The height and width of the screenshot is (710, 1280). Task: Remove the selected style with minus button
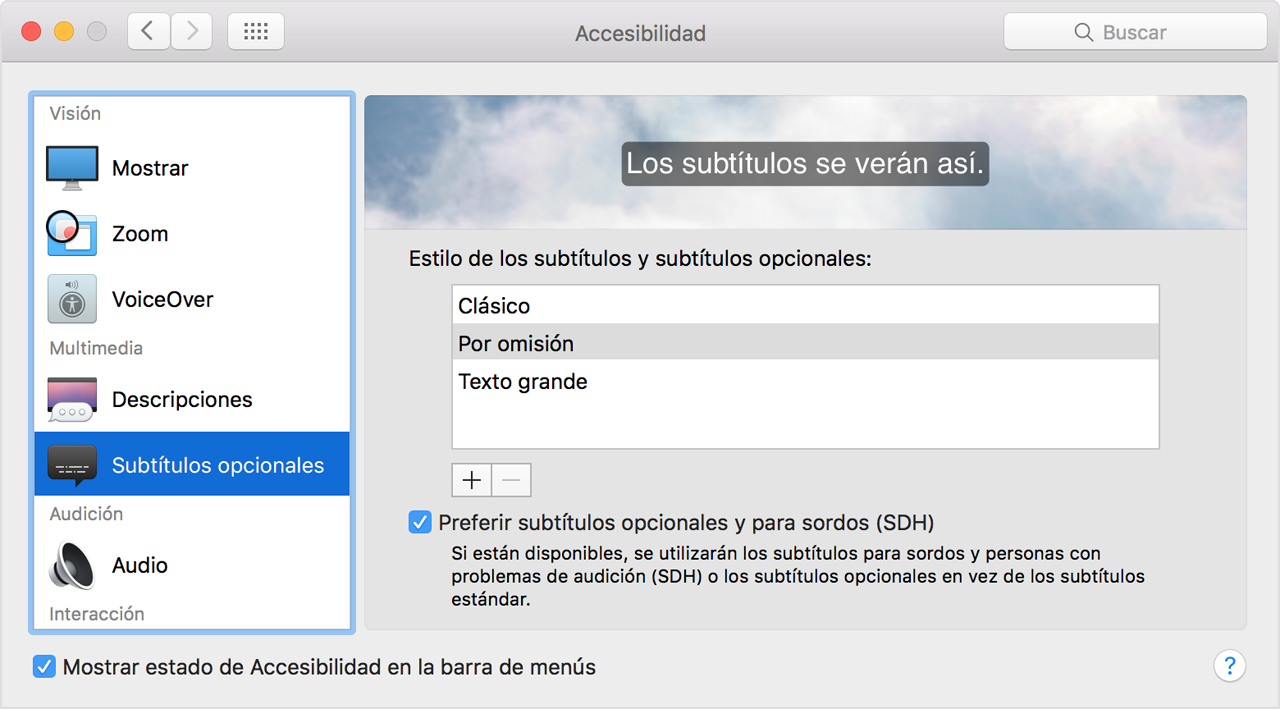(511, 480)
